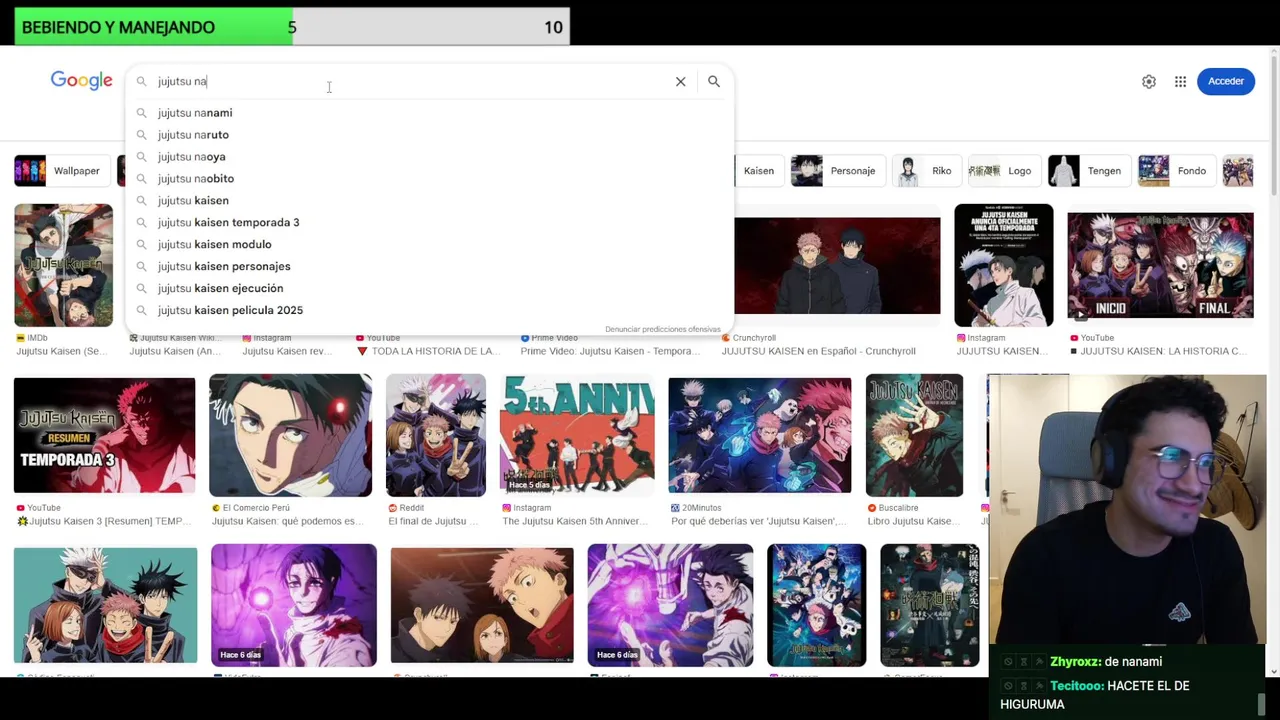Image resolution: width=1280 pixels, height=720 pixels.
Task: Click the 'Bebiendo y manejando' progress bar
Action: pyautogui.click(x=292, y=27)
